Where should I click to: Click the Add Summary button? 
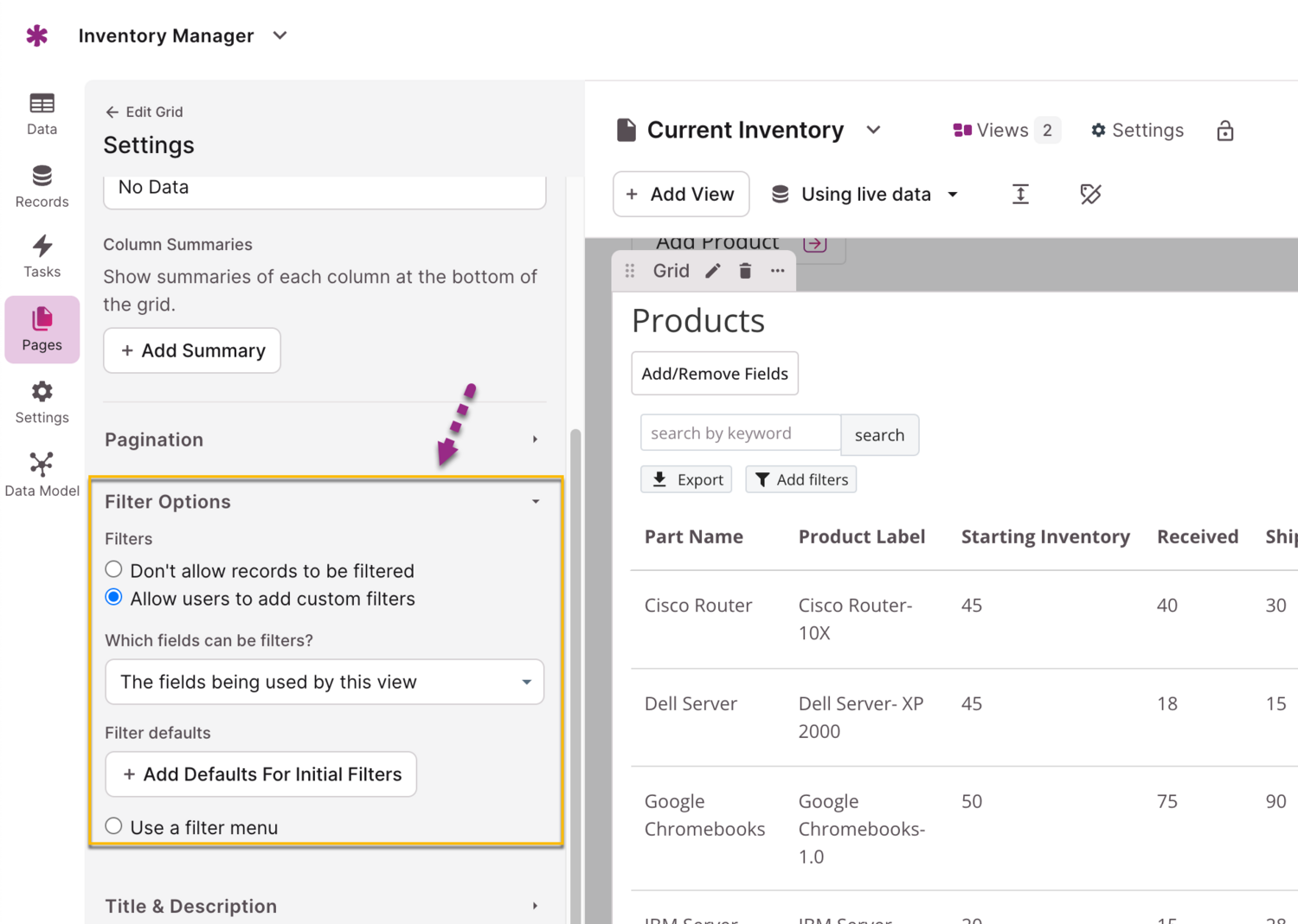click(192, 350)
